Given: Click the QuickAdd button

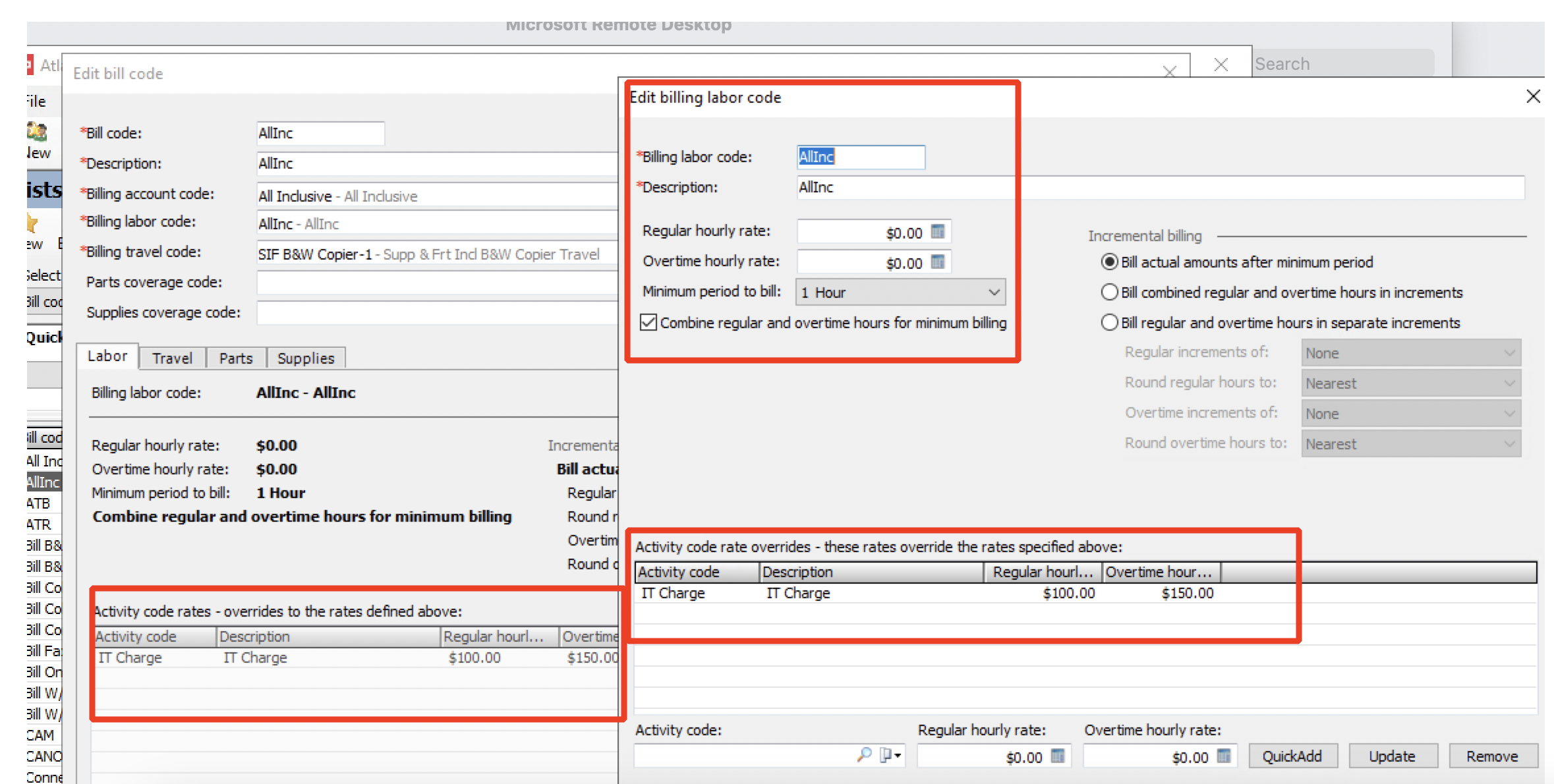Looking at the screenshot, I should coord(1292,756).
